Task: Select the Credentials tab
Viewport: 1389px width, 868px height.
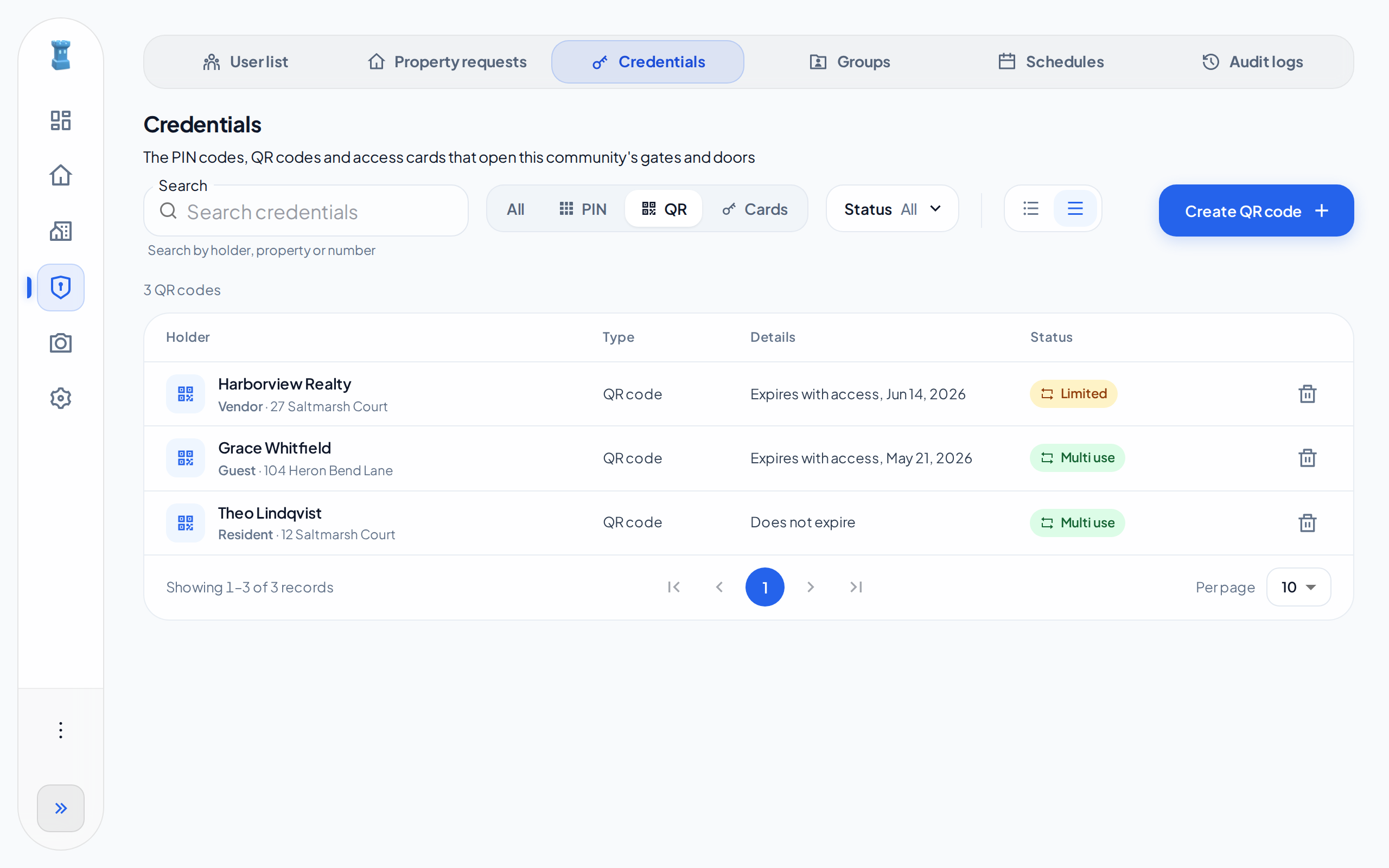Action: (x=647, y=62)
